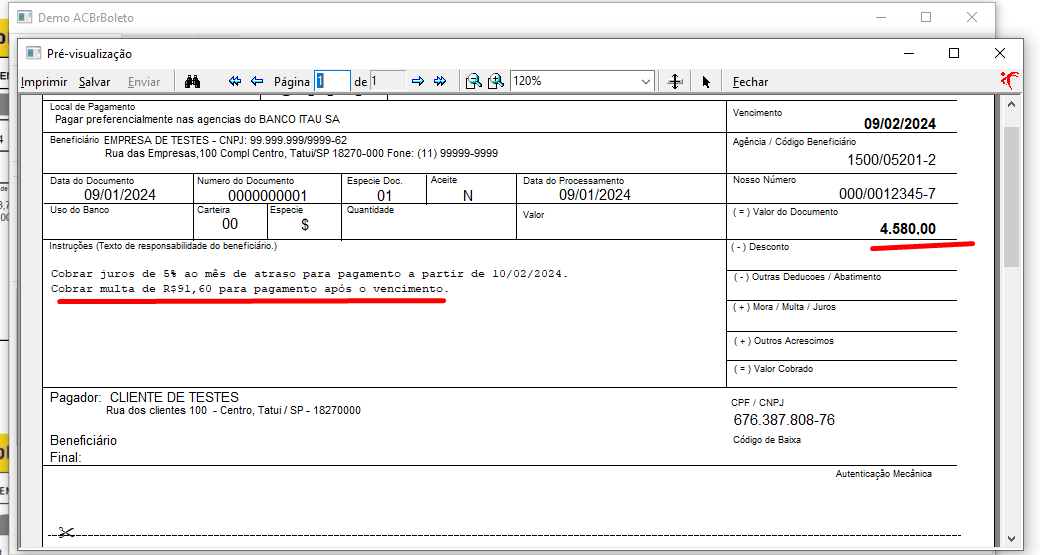Close the Demo ACBrBoleto window

click(x=972, y=17)
